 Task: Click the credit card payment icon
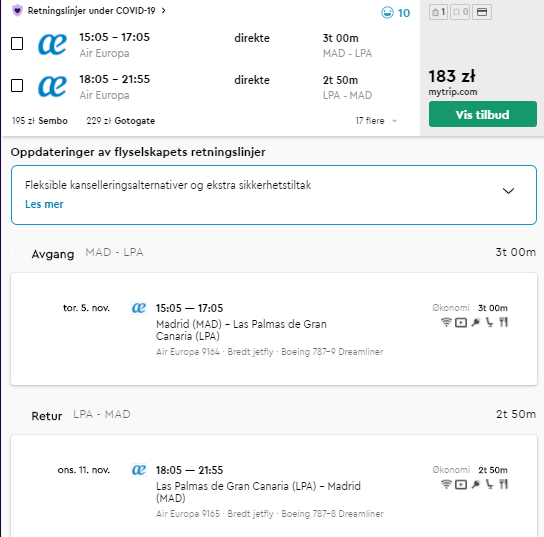coord(482,12)
